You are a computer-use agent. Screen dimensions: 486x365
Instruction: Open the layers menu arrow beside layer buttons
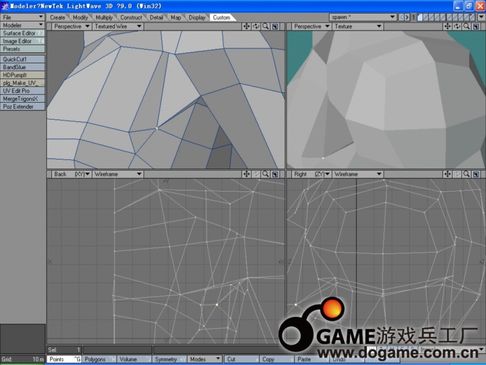coord(481,17)
